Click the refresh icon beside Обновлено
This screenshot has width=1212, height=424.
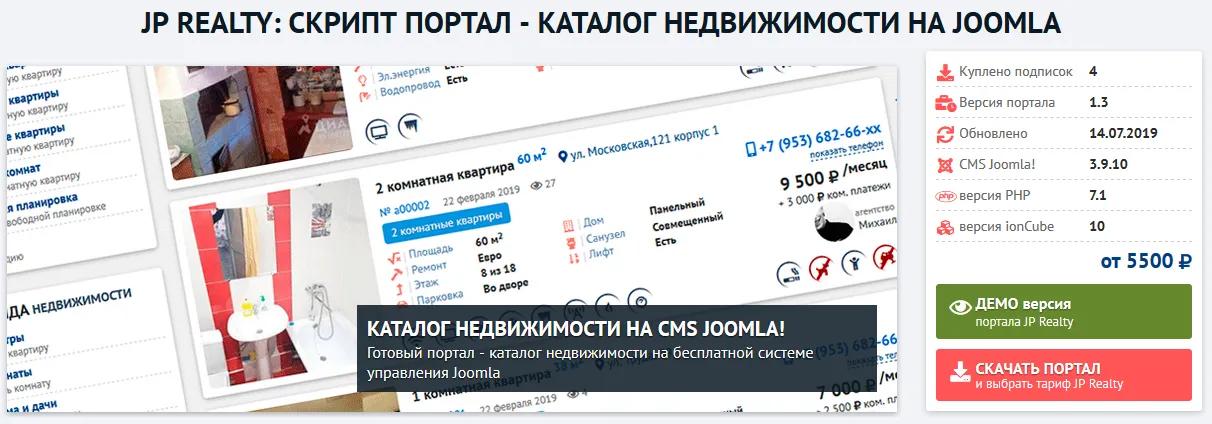(x=945, y=134)
